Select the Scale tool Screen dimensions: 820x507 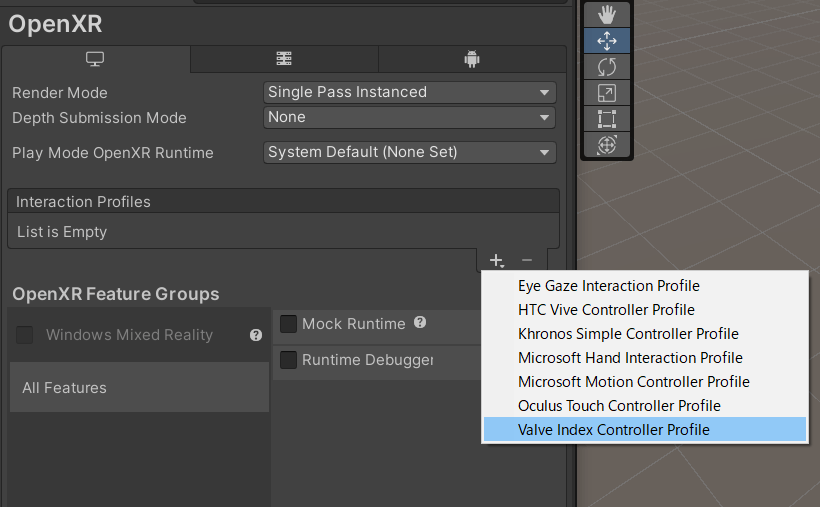click(x=607, y=93)
